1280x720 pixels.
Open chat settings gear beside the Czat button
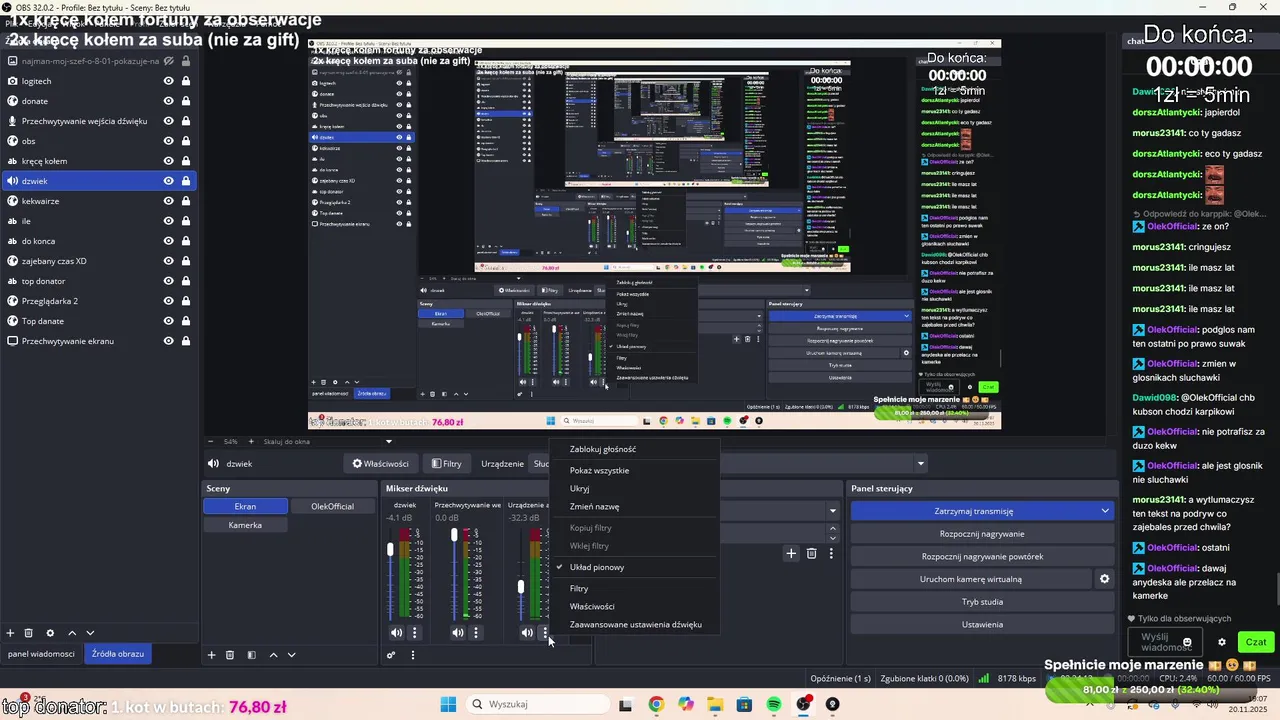click(1221, 642)
